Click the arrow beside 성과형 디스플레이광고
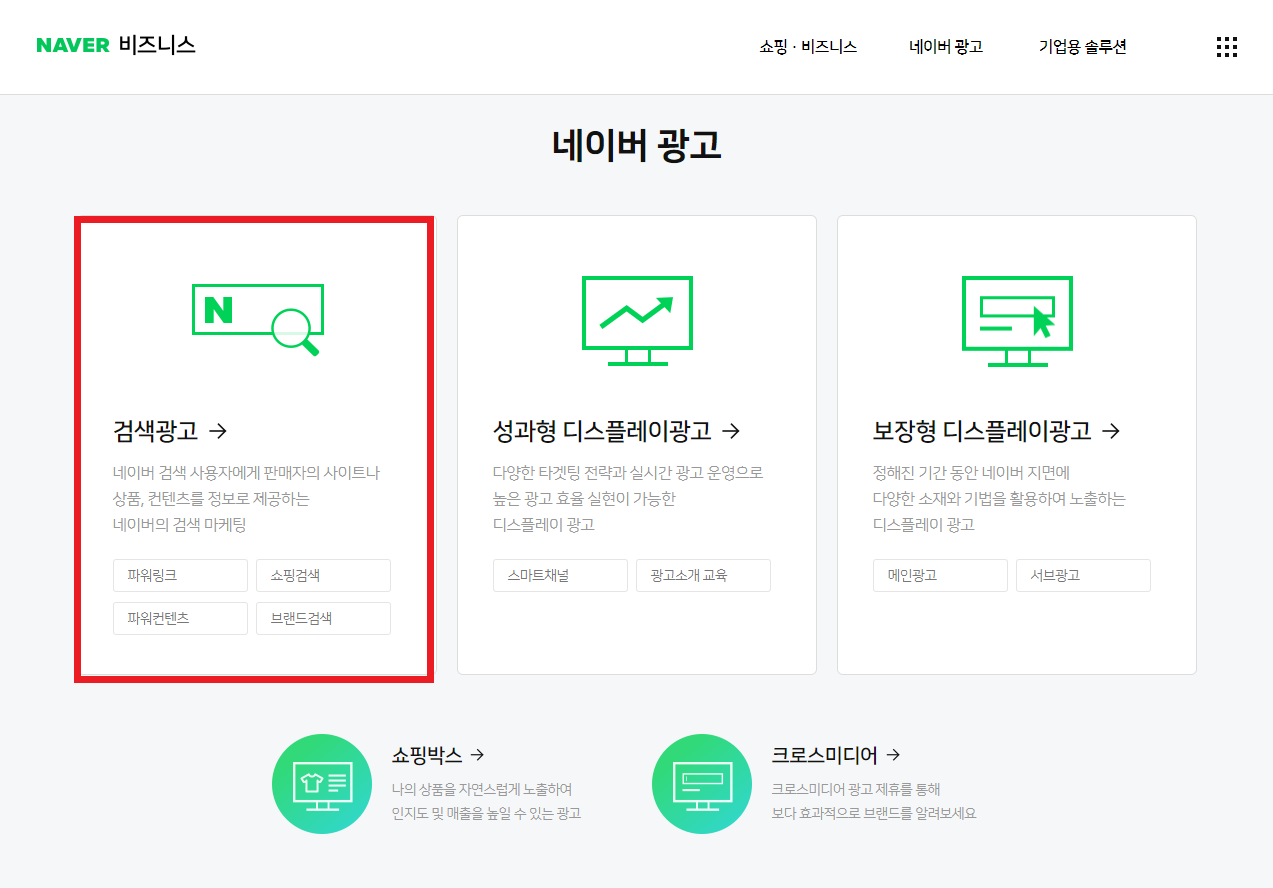Screen dimensions: 1273x888 [733, 431]
